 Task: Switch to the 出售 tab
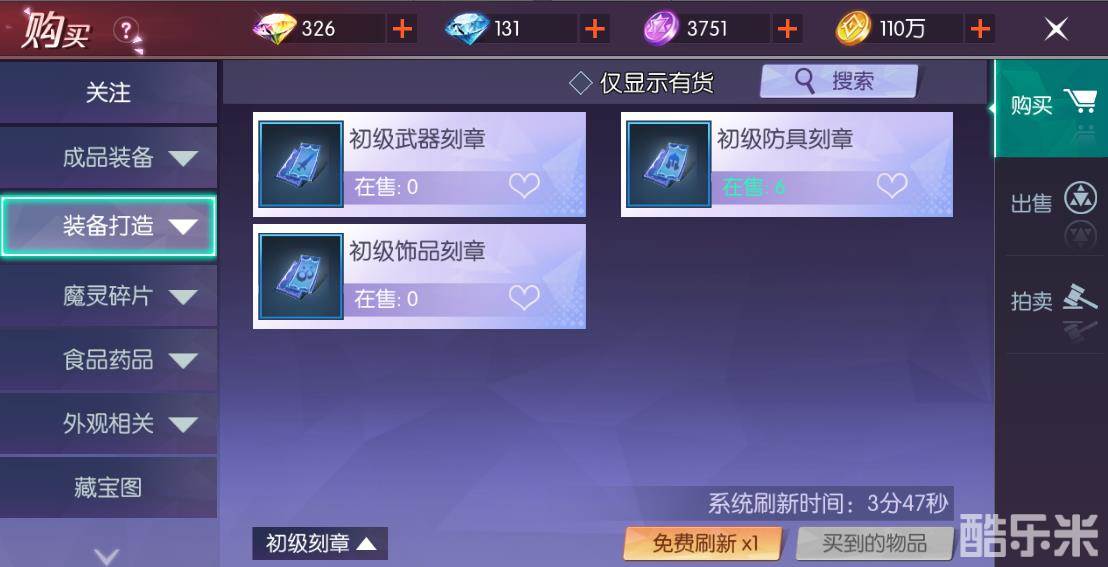(x=1051, y=205)
